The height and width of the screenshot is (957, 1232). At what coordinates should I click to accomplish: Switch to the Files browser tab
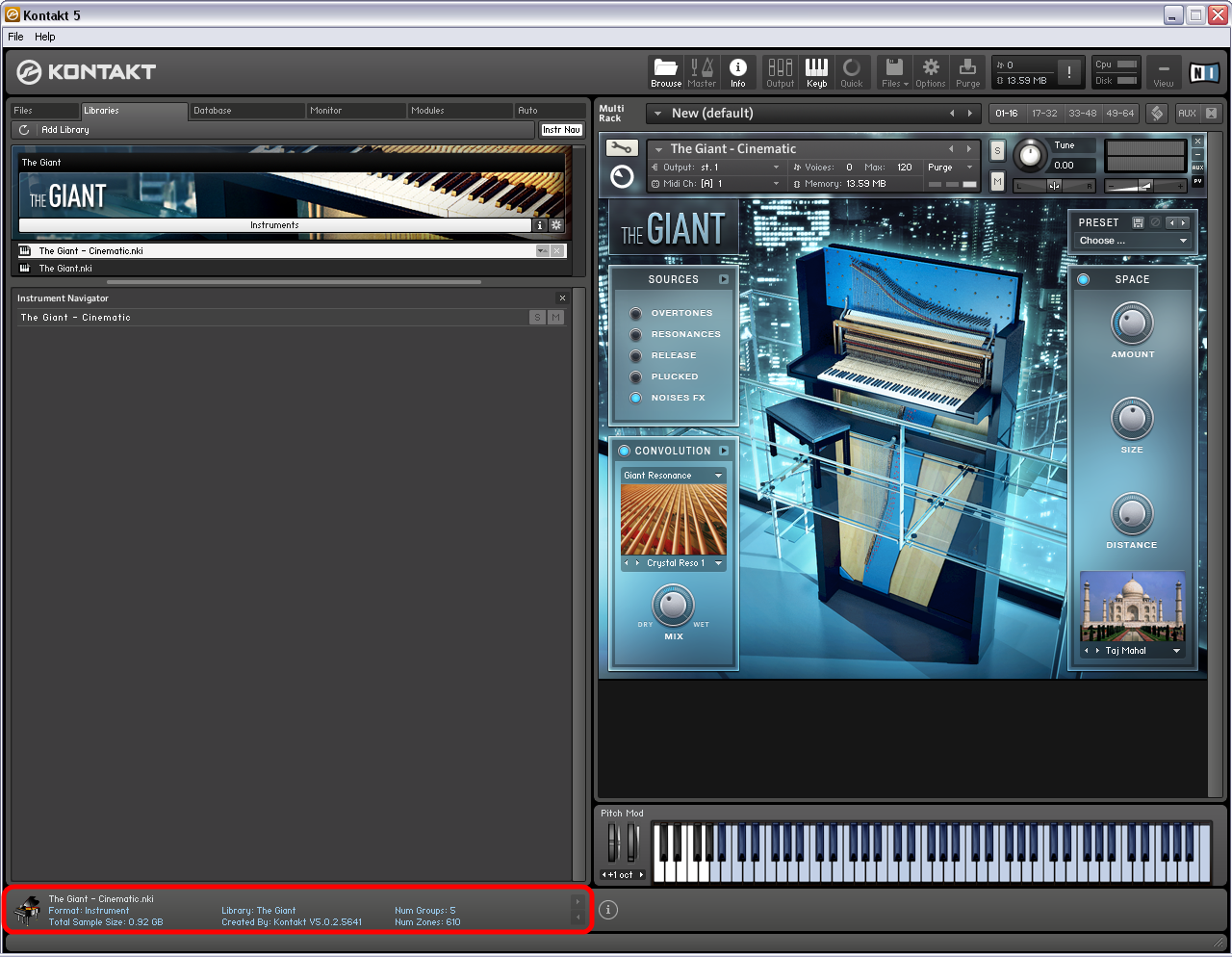[x=43, y=111]
